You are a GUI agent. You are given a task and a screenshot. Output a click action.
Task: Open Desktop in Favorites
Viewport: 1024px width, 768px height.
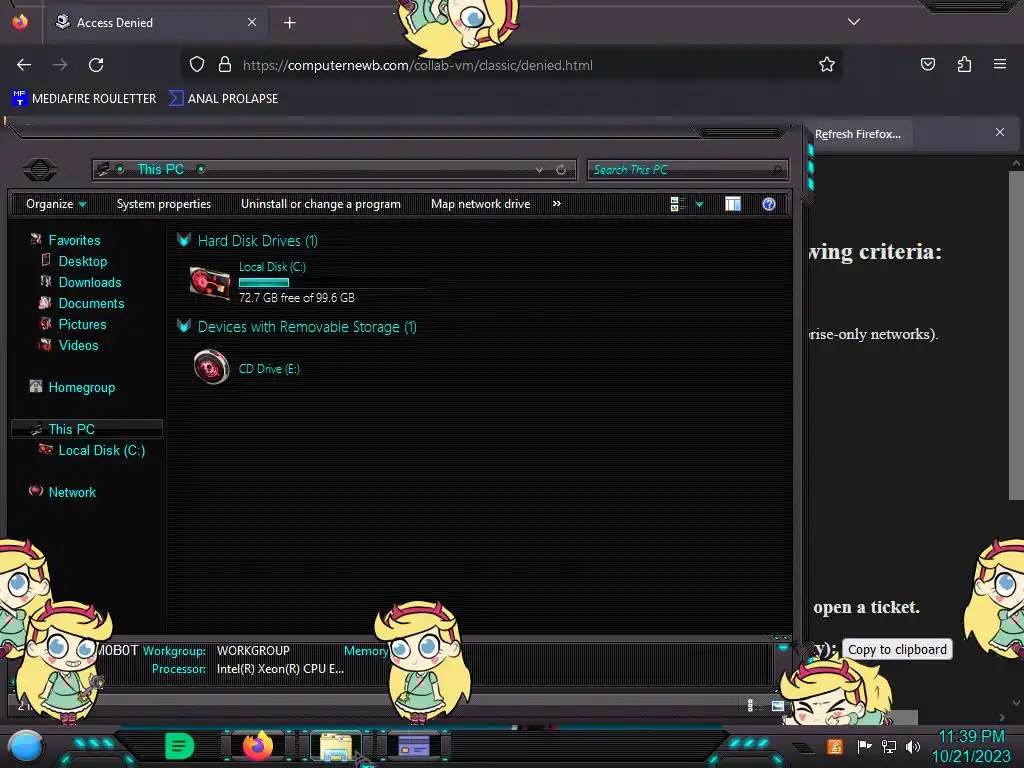(x=83, y=261)
